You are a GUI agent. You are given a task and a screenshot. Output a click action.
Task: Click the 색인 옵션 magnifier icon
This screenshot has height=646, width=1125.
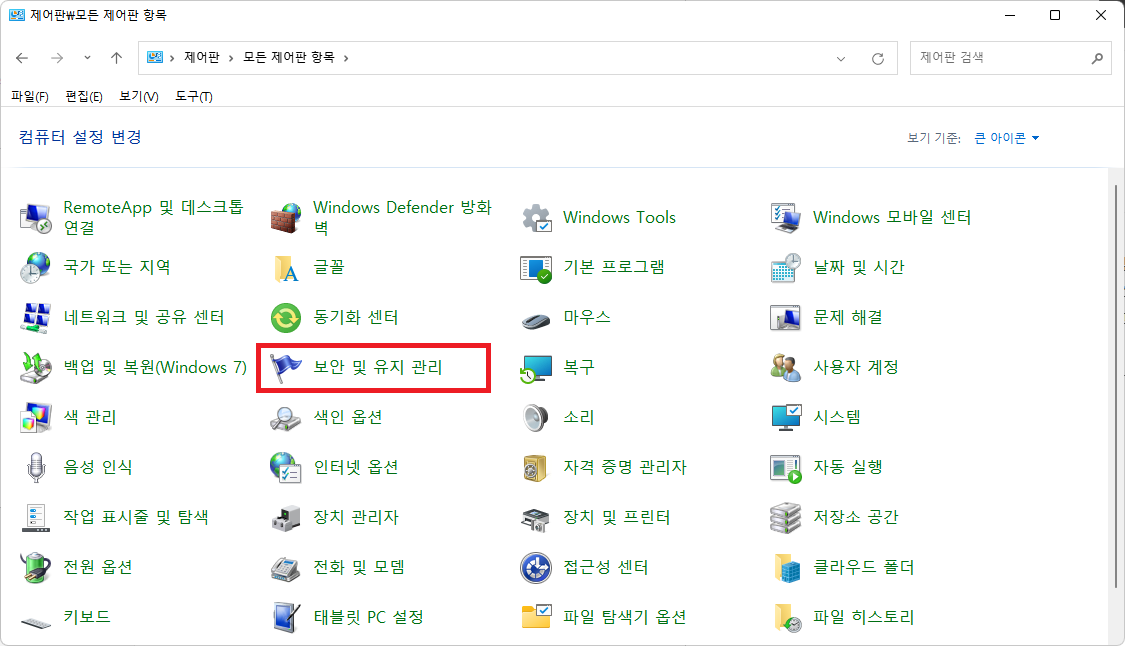[x=286, y=418]
